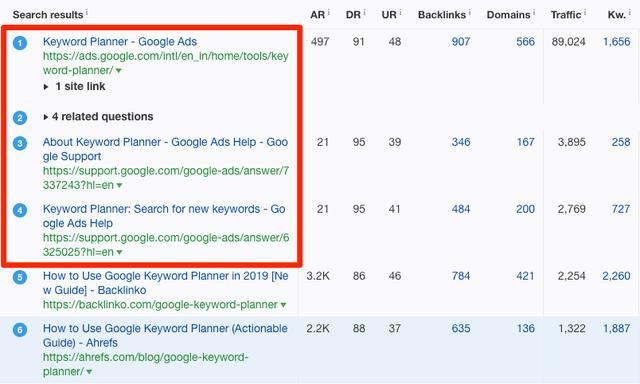
Task: Open Keyword Planner - Google Ads result title
Action: [120, 42]
